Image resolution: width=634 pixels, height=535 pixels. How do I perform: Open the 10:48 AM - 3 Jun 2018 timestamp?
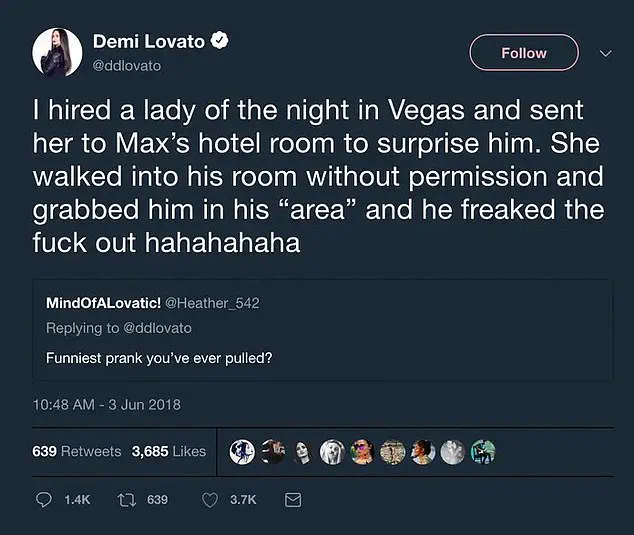(x=106, y=405)
